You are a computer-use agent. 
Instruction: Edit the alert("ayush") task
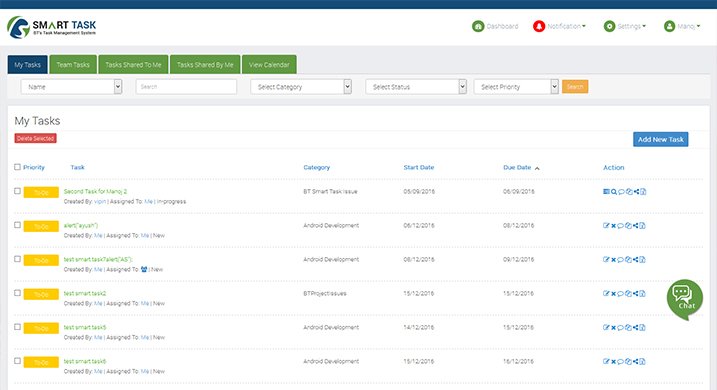[606, 225]
